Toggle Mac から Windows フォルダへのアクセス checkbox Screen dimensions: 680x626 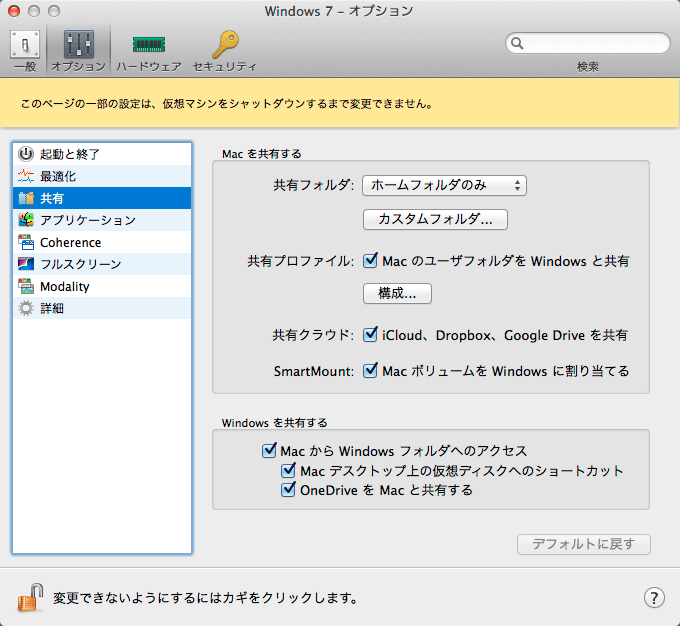point(269,450)
